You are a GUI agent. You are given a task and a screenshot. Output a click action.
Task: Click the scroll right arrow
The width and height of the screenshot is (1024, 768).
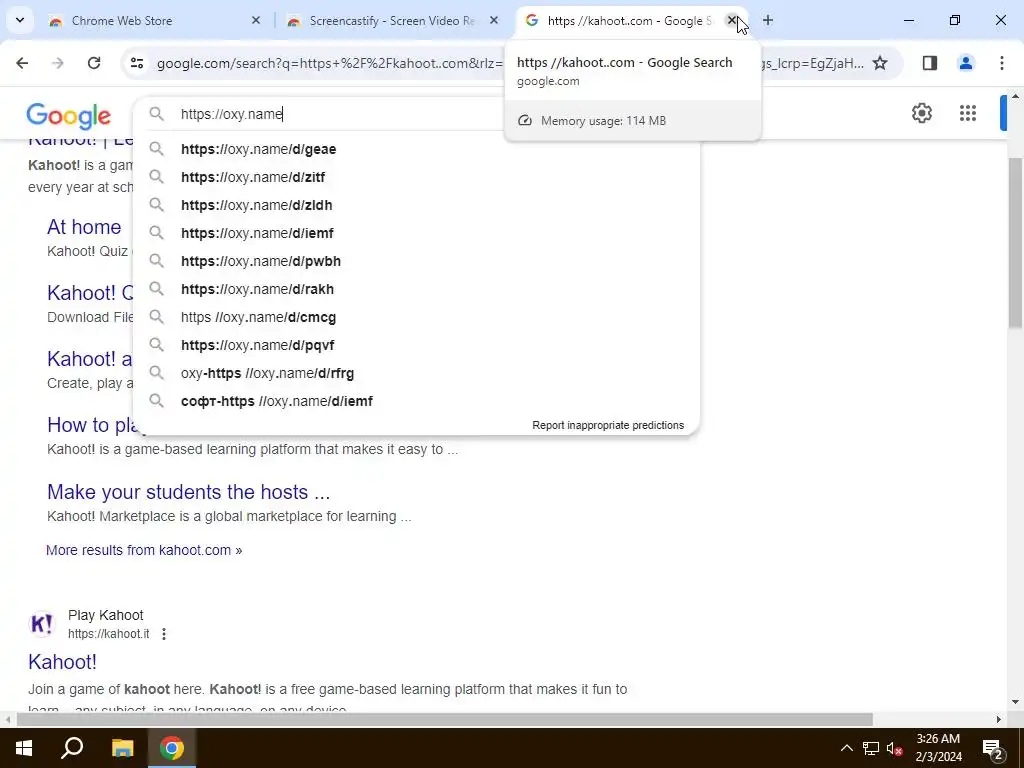point(999,720)
